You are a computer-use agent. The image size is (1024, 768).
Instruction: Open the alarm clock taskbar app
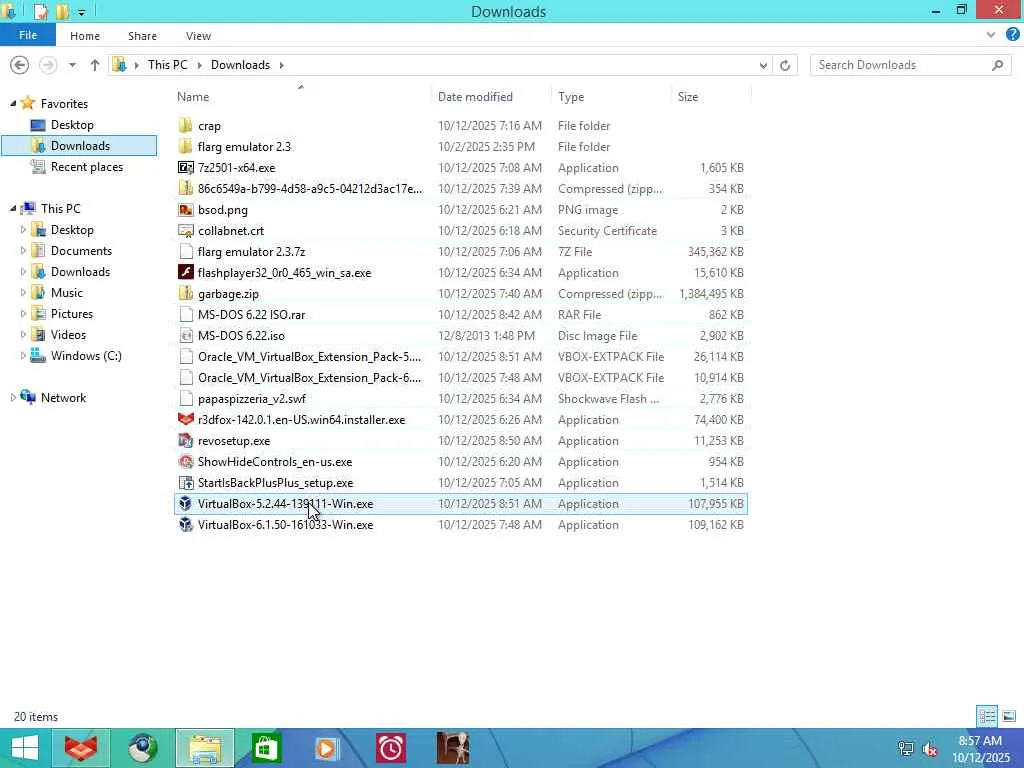pos(391,748)
